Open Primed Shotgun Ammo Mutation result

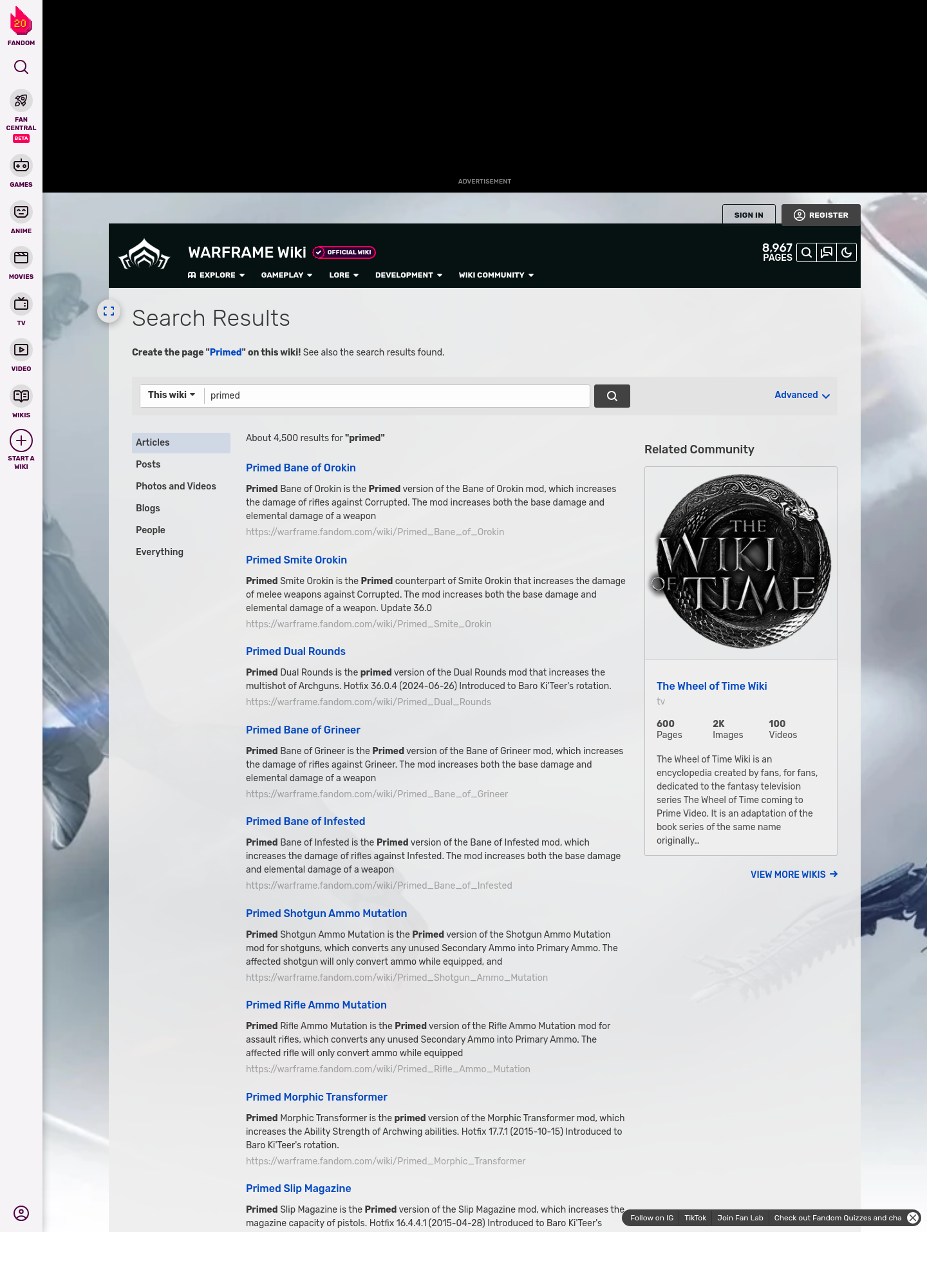pos(326,914)
